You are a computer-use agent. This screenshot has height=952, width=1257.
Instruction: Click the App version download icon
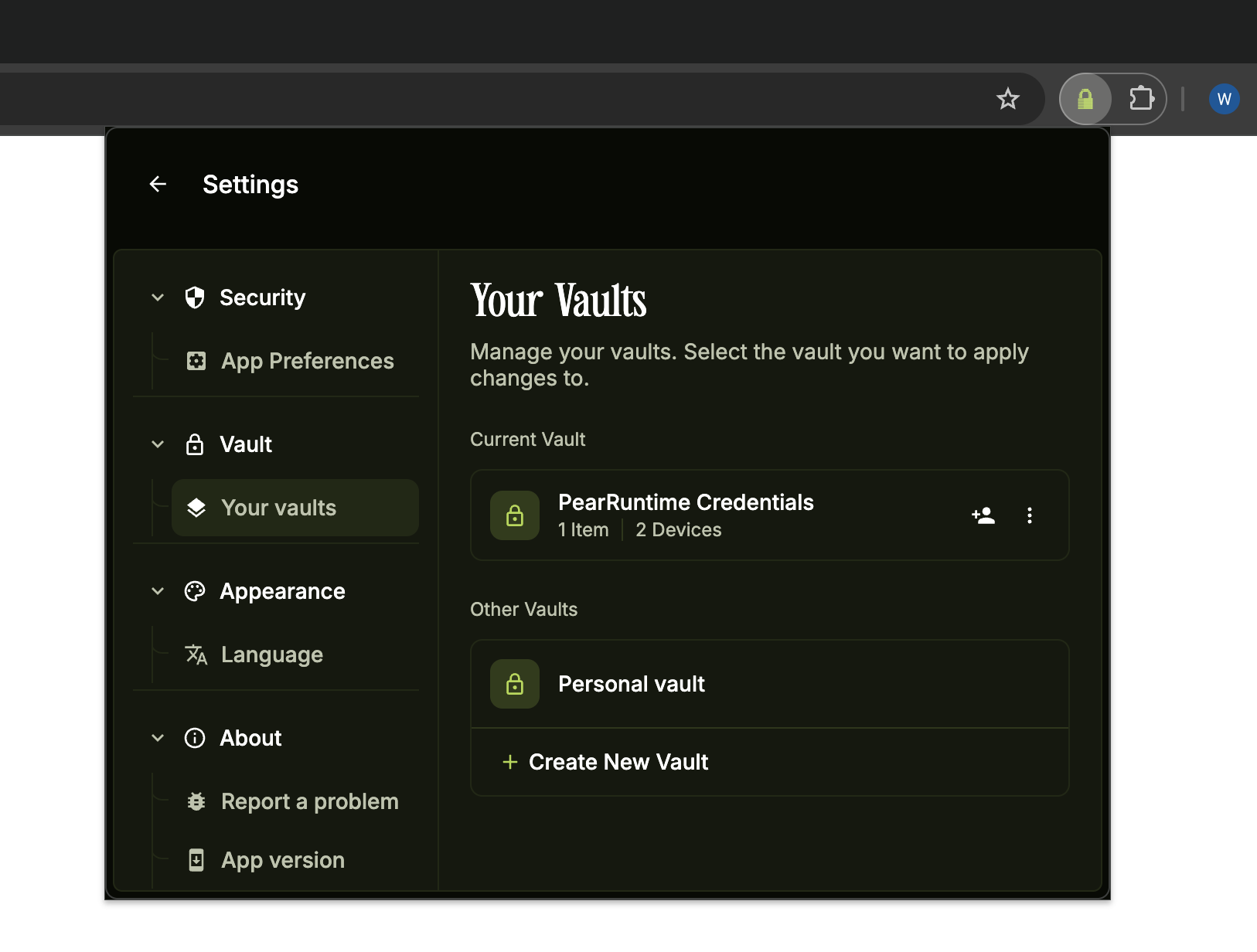pyautogui.click(x=196, y=860)
